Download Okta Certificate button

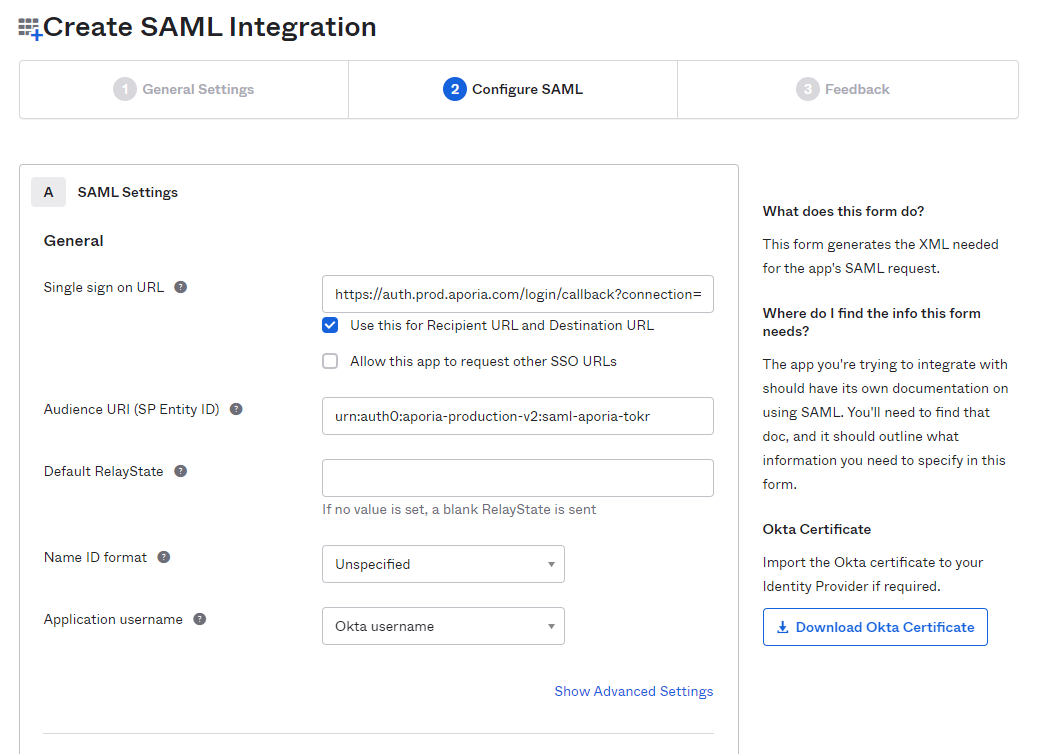click(x=875, y=627)
